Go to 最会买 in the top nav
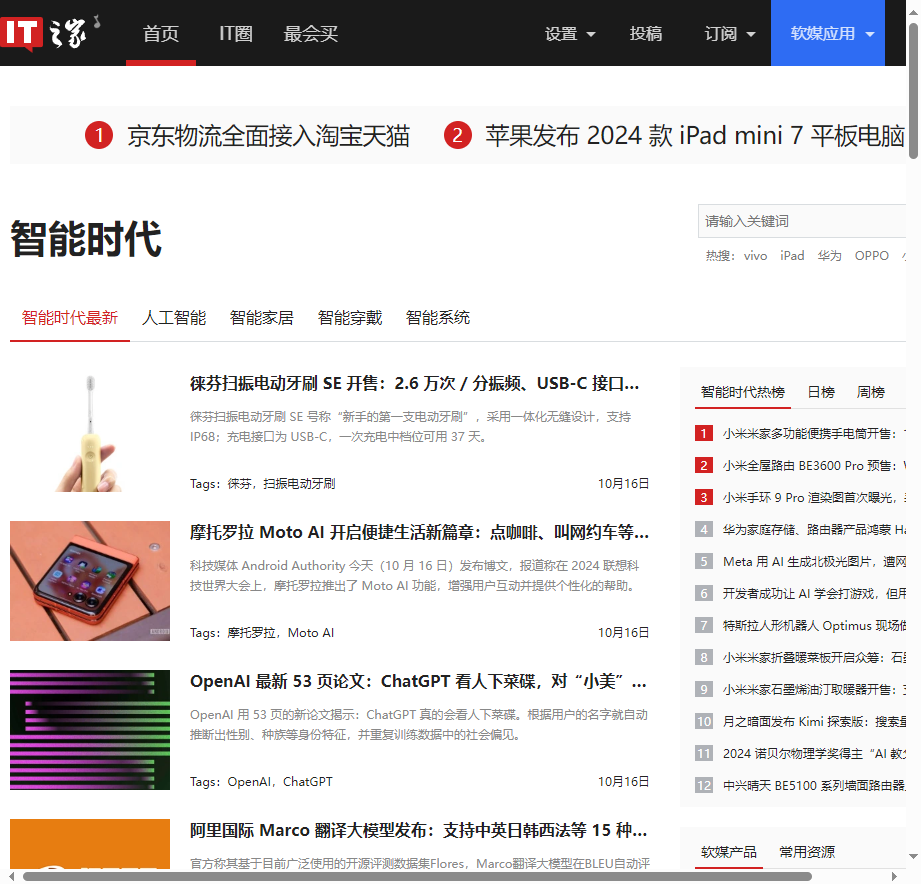Screen dimensions: 921x884 (x=311, y=33)
